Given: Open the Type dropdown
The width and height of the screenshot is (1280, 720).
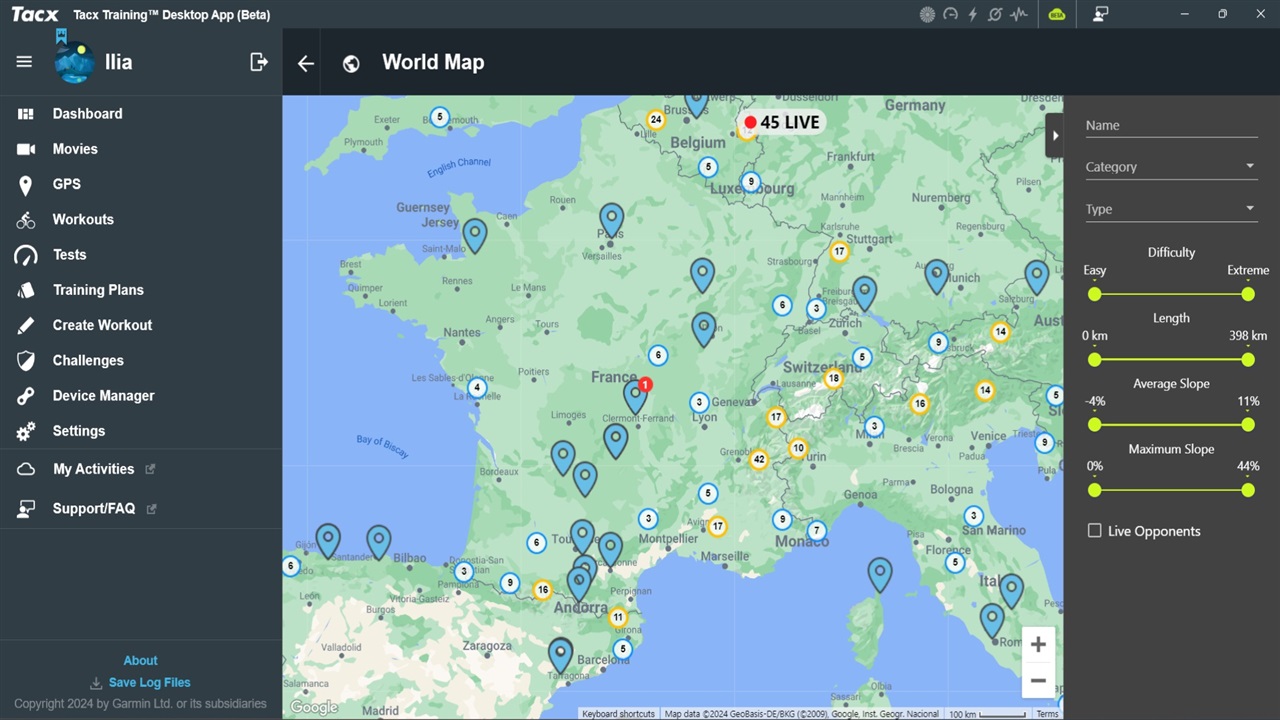Looking at the screenshot, I should tap(1171, 209).
